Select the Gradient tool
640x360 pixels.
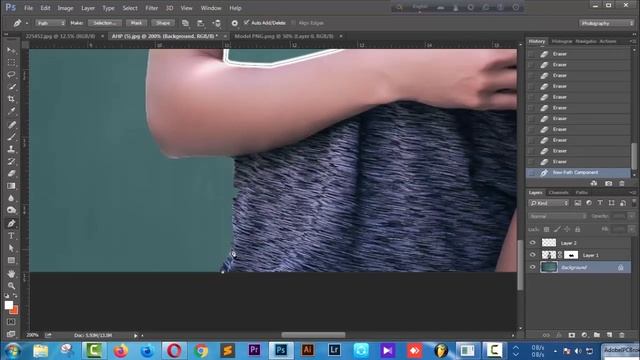coord(11,186)
